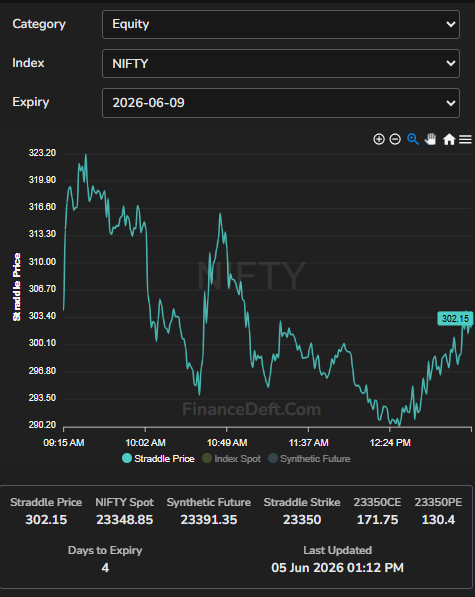Click the Days to Expiry value 4
Viewport: 475px width, 597px height.
[105, 568]
